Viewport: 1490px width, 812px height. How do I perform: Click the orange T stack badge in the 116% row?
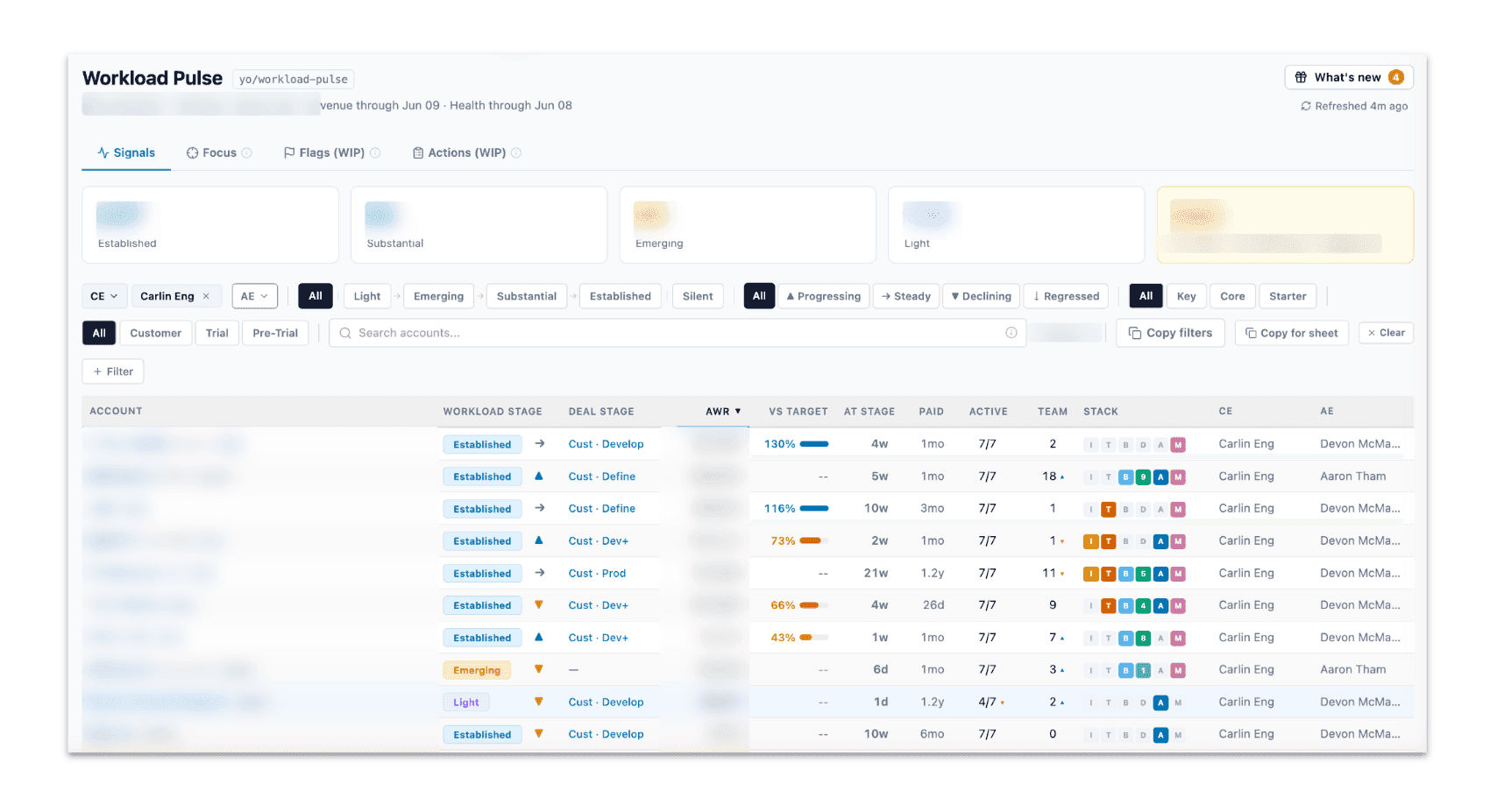coord(1108,509)
